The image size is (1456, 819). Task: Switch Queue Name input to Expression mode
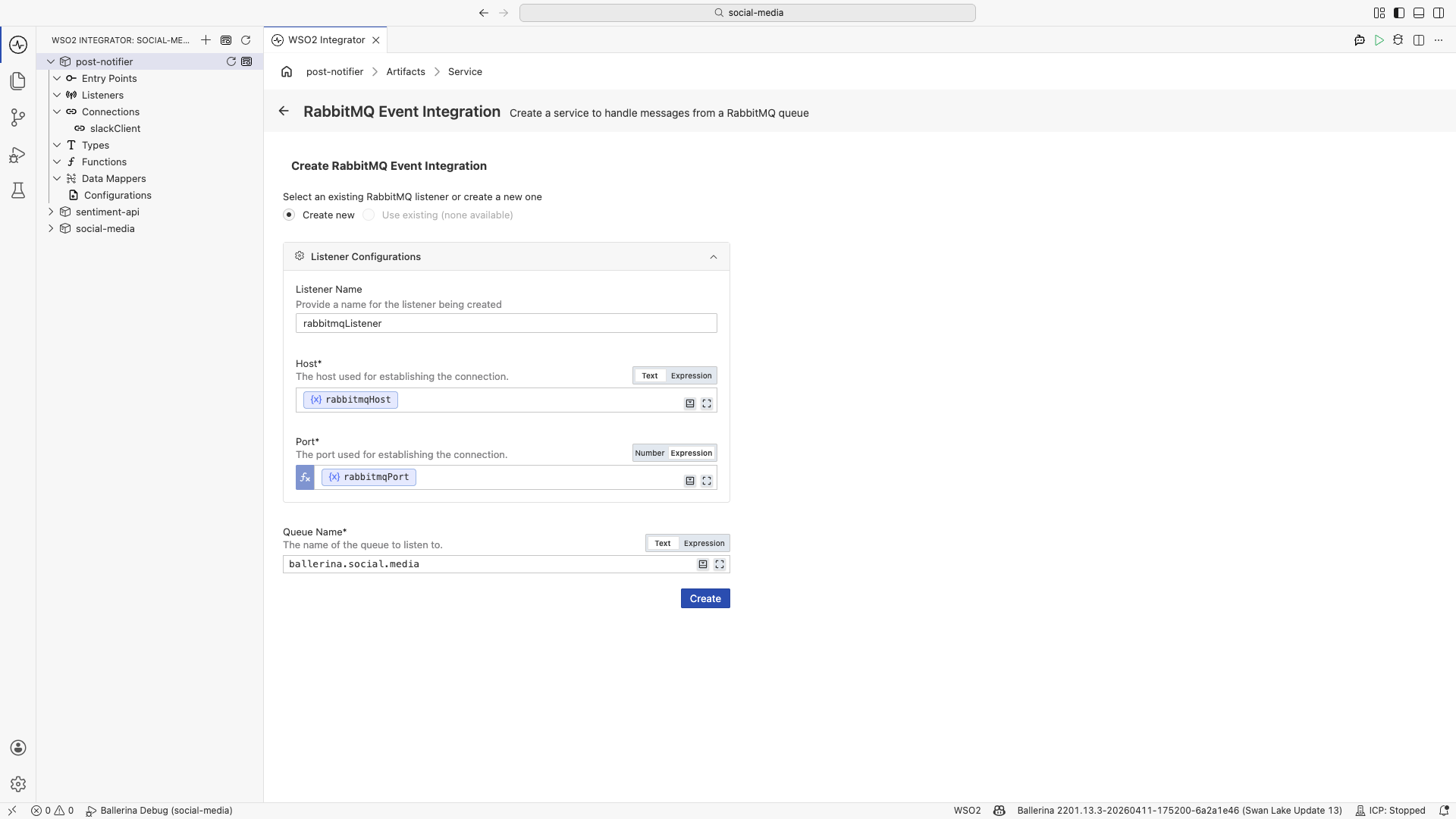pos(704,543)
